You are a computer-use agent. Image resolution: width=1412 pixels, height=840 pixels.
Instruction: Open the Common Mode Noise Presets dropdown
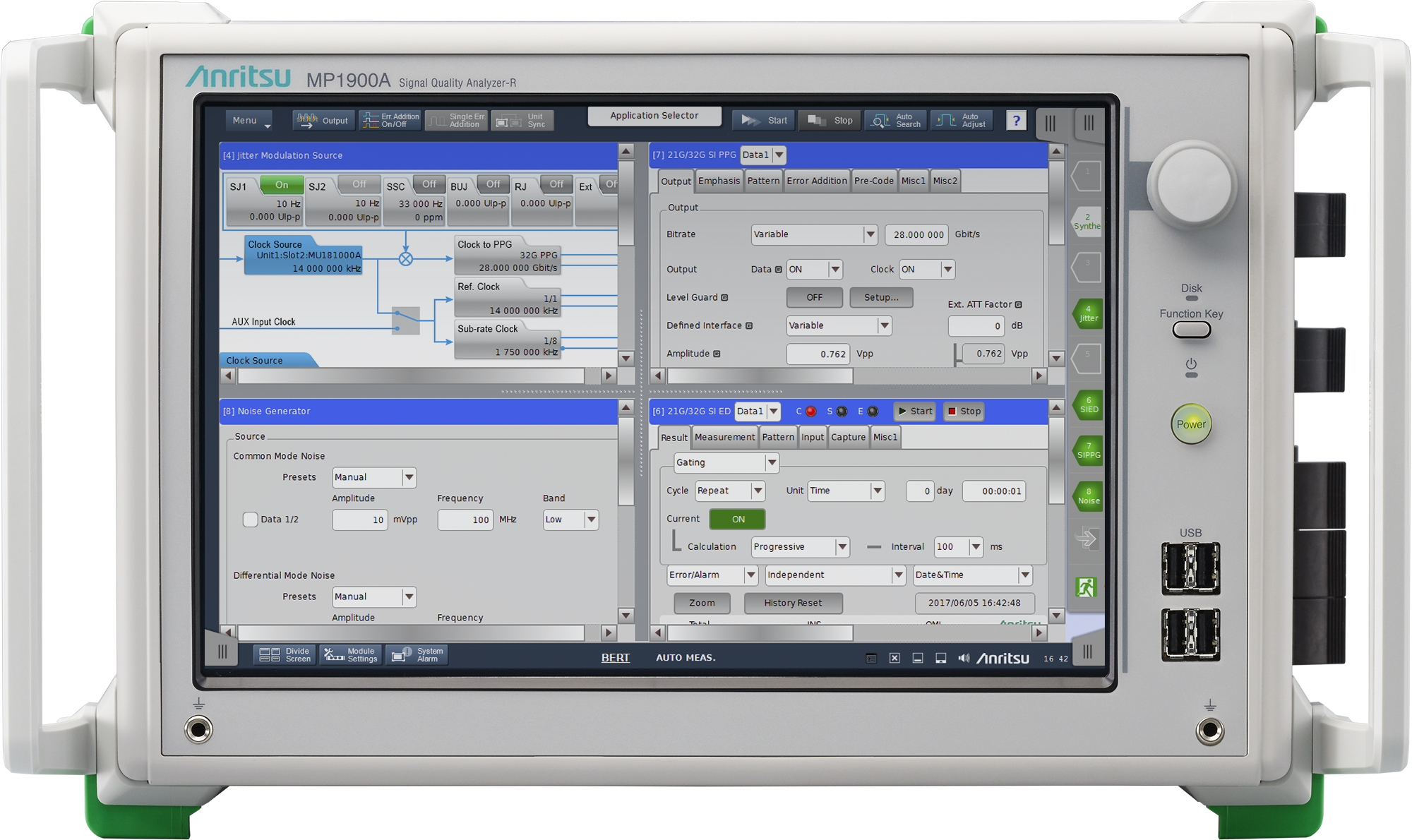[374, 477]
